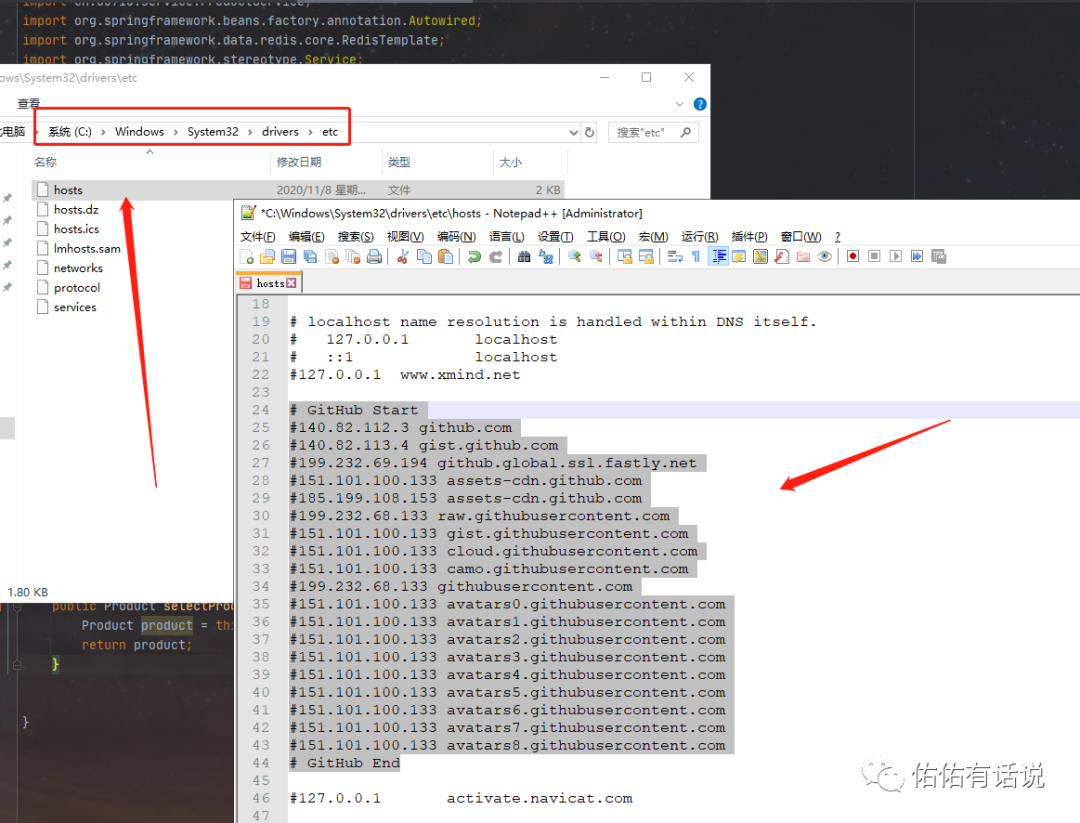1080x823 pixels.
Task: Click the Cut scissors icon
Action: (403, 257)
